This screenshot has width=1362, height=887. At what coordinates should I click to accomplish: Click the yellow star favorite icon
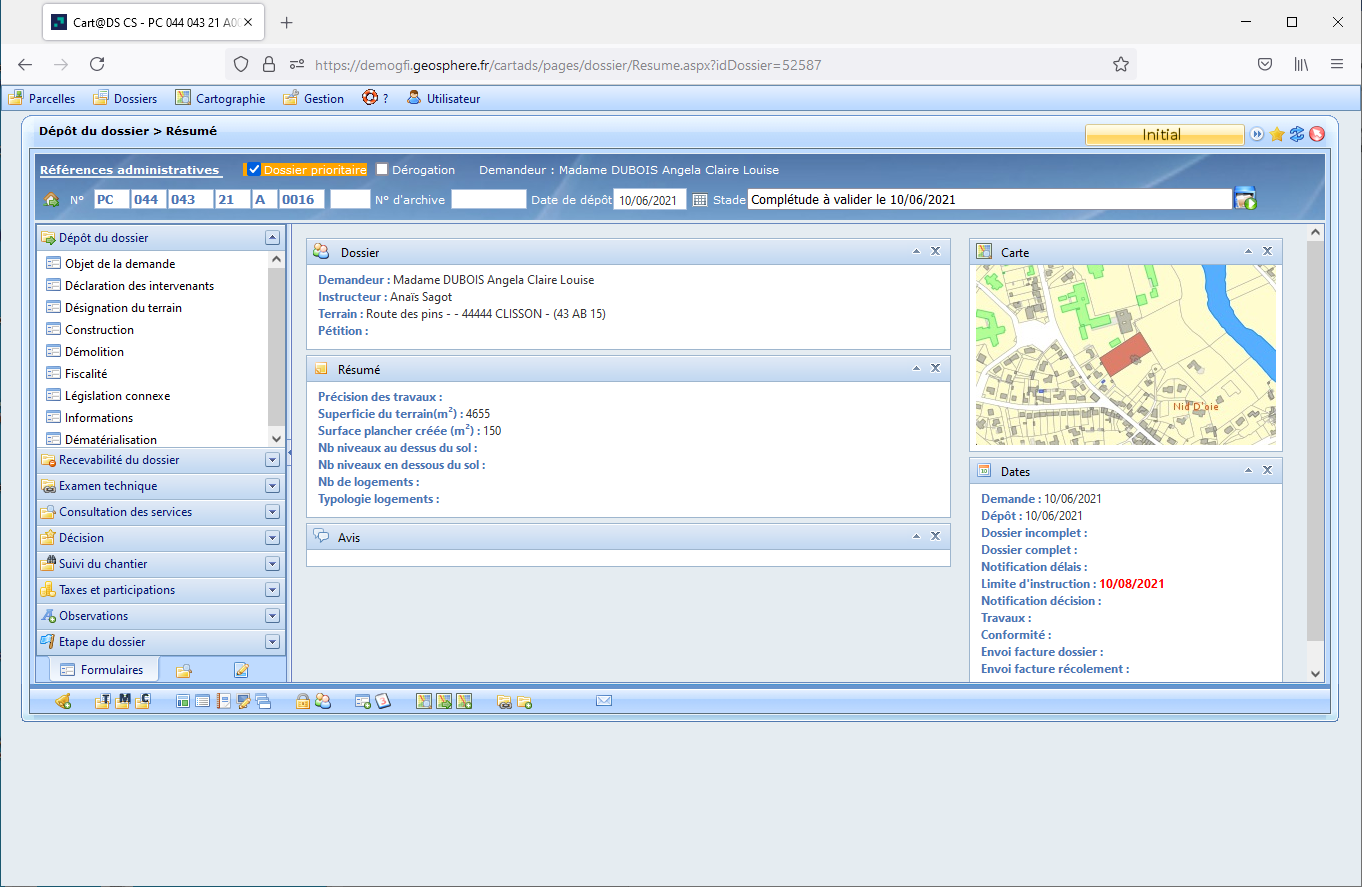[x=1277, y=135]
